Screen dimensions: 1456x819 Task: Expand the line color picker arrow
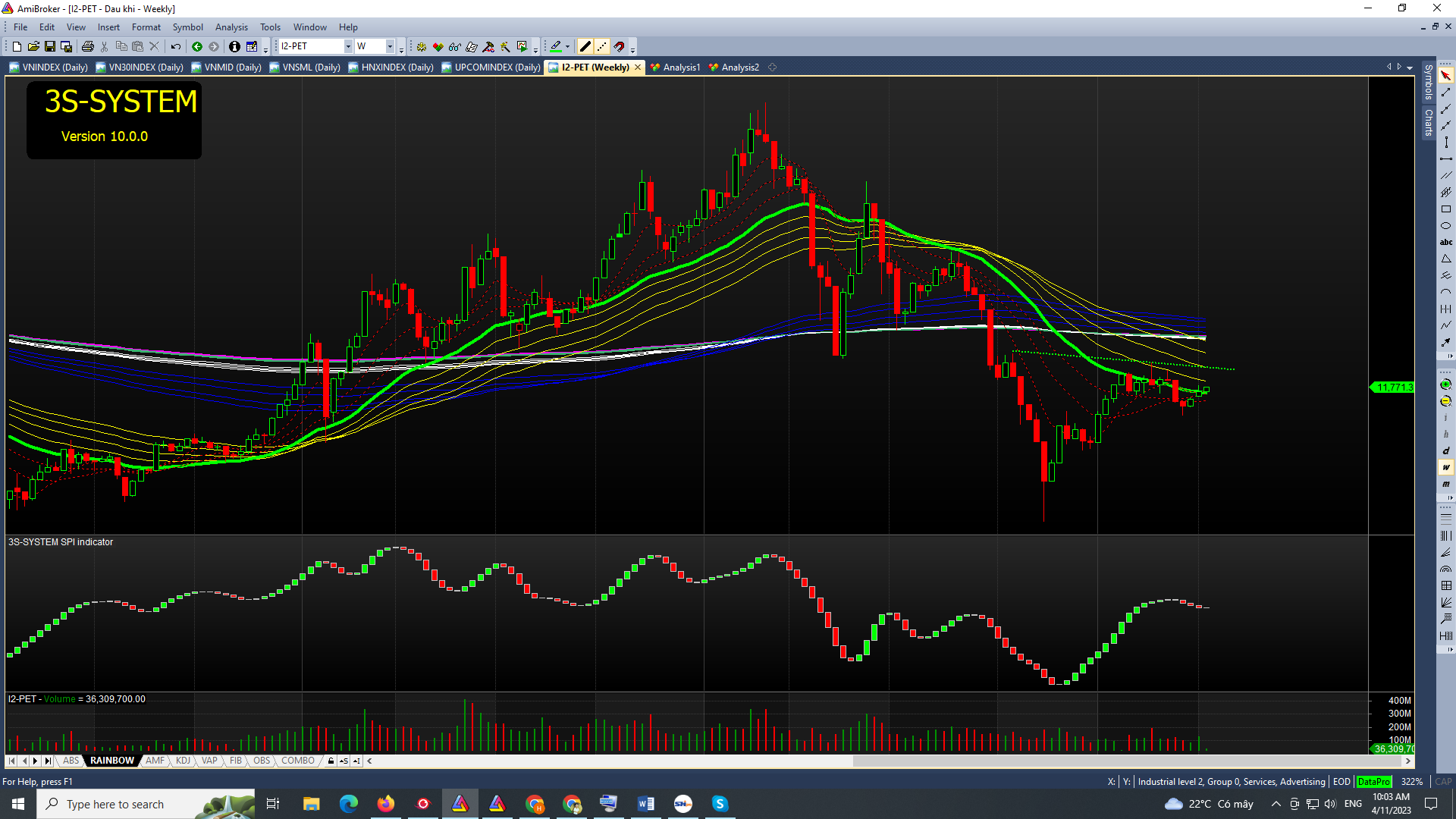point(567,47)
